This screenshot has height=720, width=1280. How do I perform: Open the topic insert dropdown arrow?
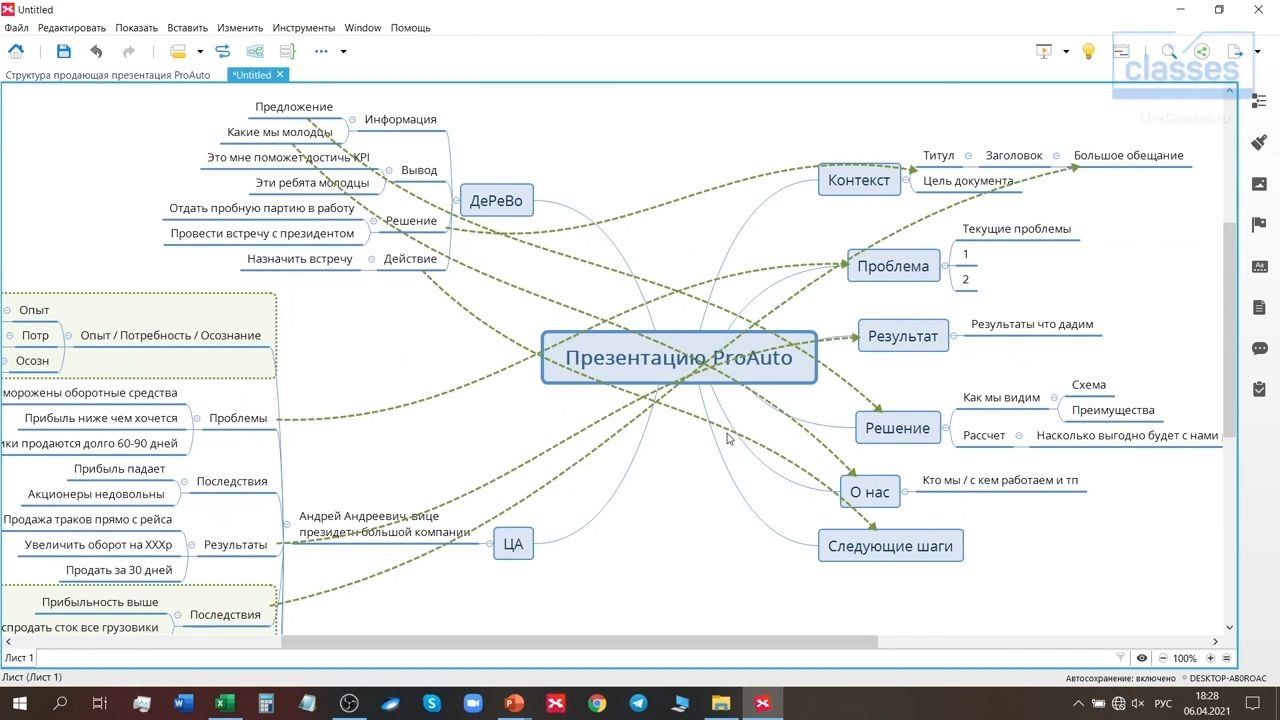click(x=200, y=52)
